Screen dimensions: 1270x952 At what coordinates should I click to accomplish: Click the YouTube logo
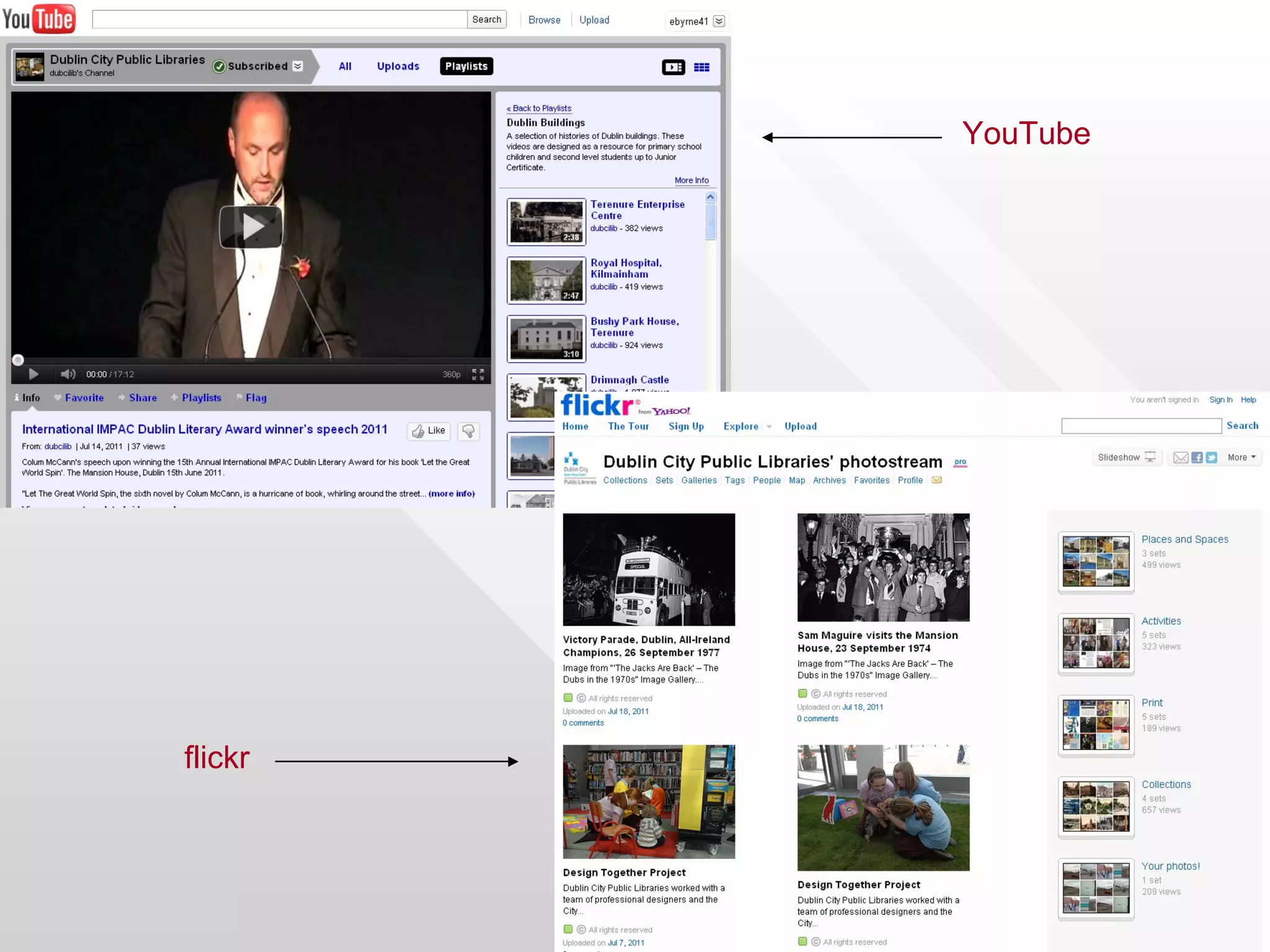pos(39,19)
